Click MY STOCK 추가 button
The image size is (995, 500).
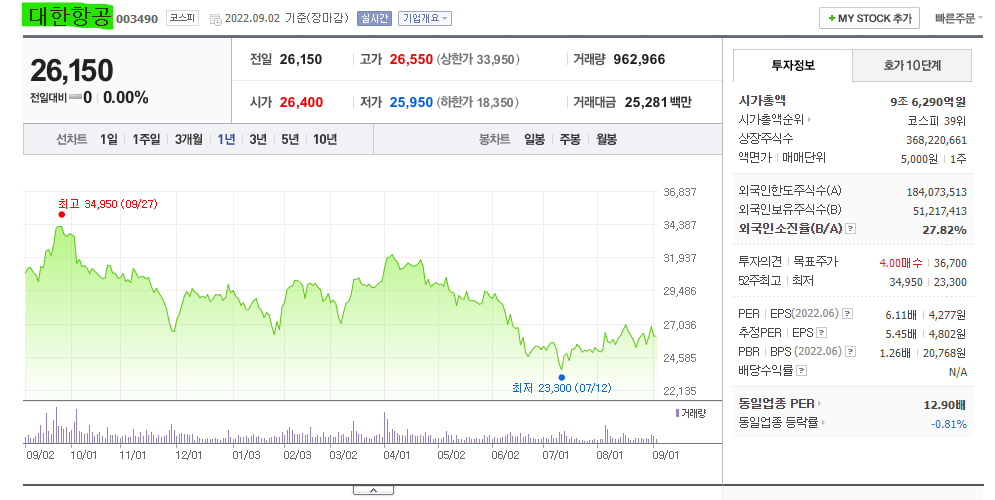tap(869, 18)
